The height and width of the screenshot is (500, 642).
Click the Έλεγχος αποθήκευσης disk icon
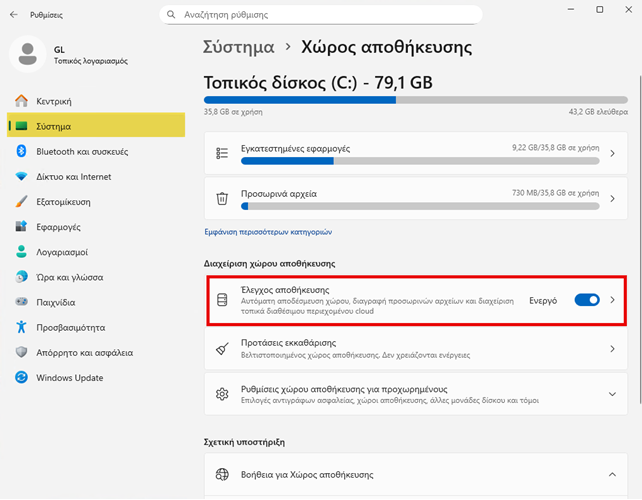point(222,300)
